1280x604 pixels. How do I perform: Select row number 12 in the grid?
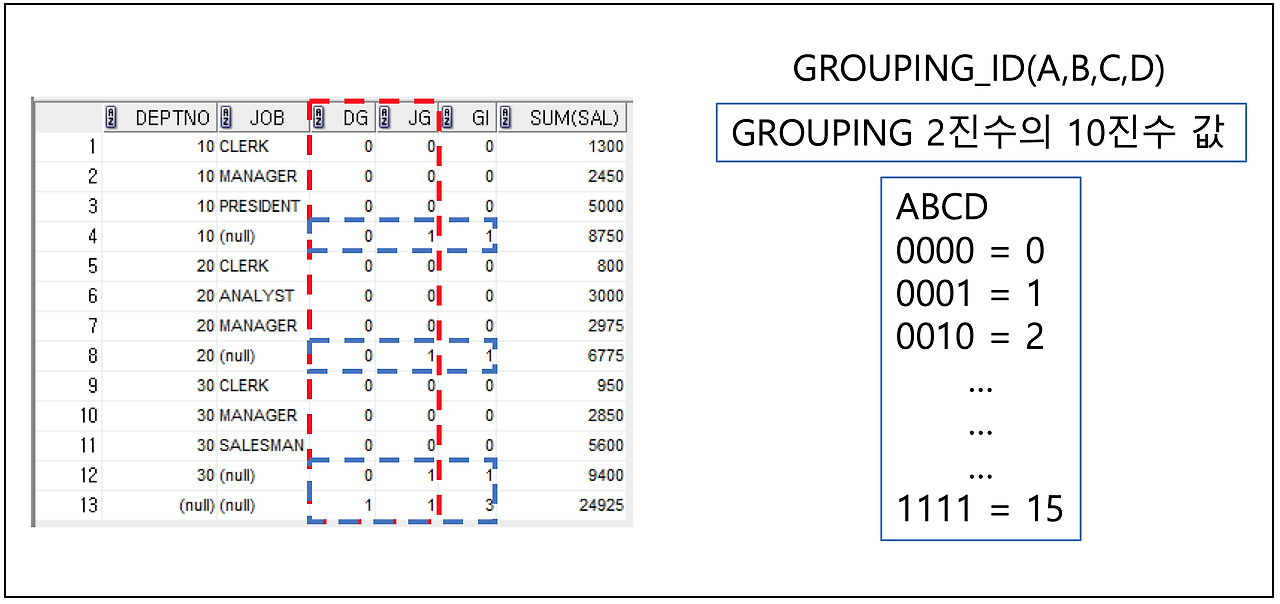(x=89, y=476)
